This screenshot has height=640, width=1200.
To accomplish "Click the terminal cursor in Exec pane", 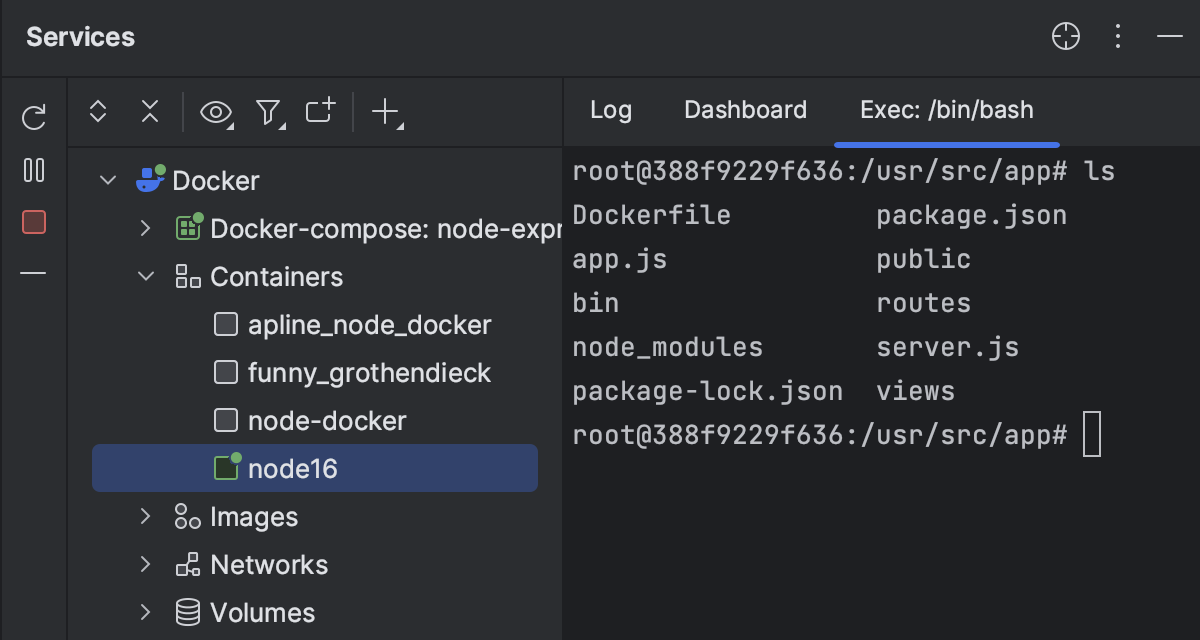I will coord(1092,434).
